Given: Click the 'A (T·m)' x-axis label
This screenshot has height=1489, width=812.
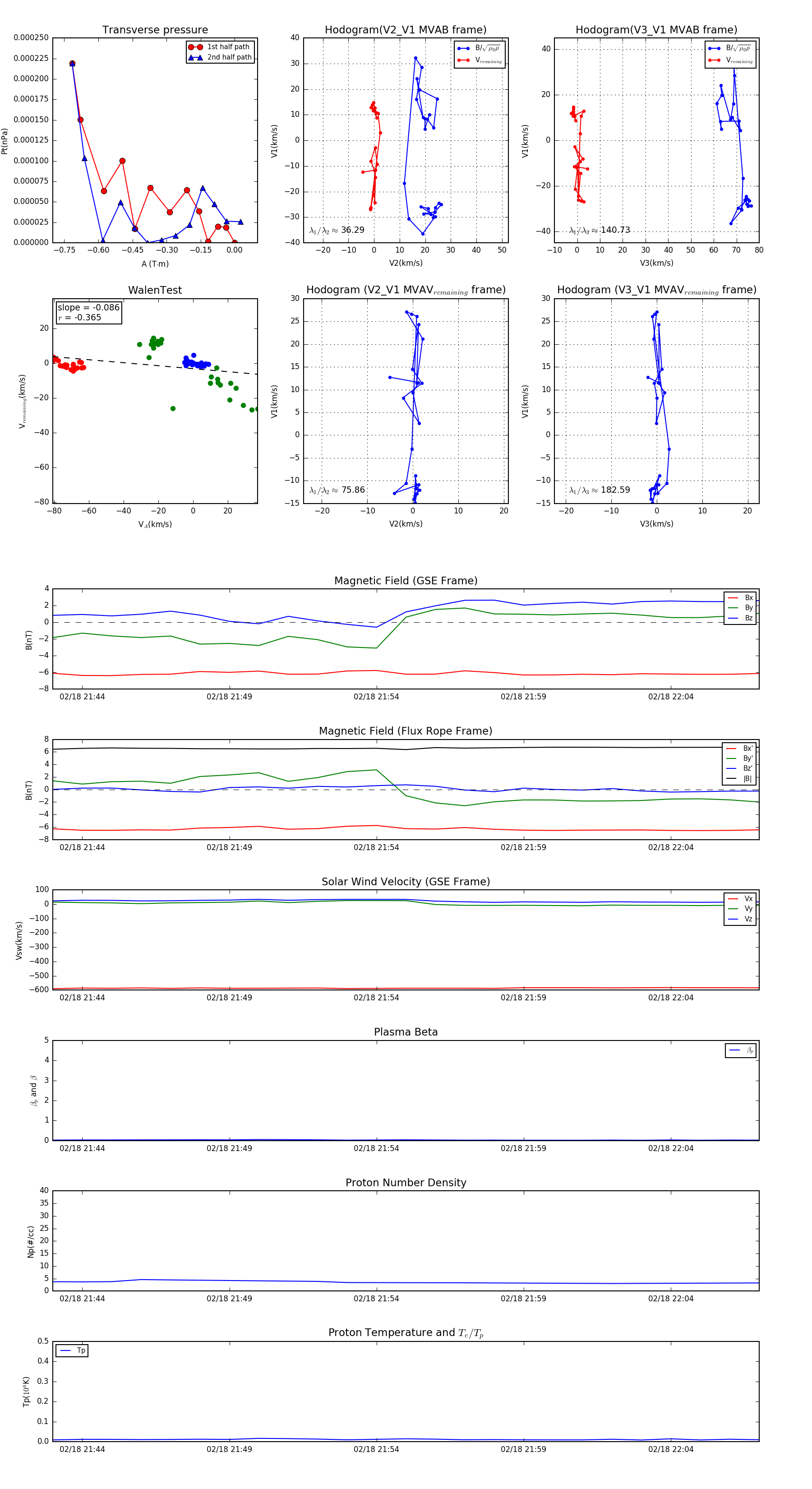Looking at the screenshot, I should pyautogui.click(x=155, y=264).
